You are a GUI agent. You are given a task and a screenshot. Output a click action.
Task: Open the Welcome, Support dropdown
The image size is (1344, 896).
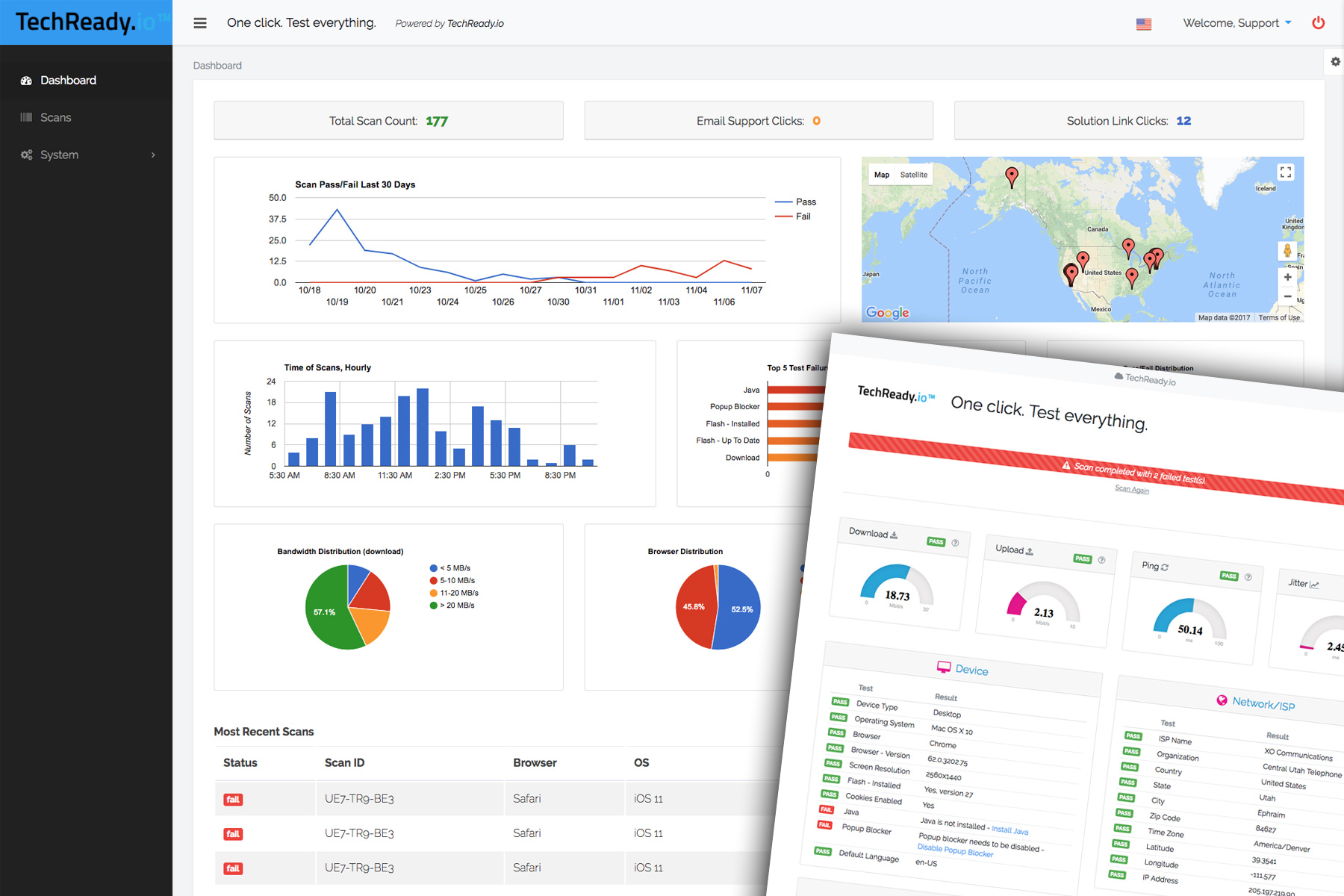tap(1237, 23)
